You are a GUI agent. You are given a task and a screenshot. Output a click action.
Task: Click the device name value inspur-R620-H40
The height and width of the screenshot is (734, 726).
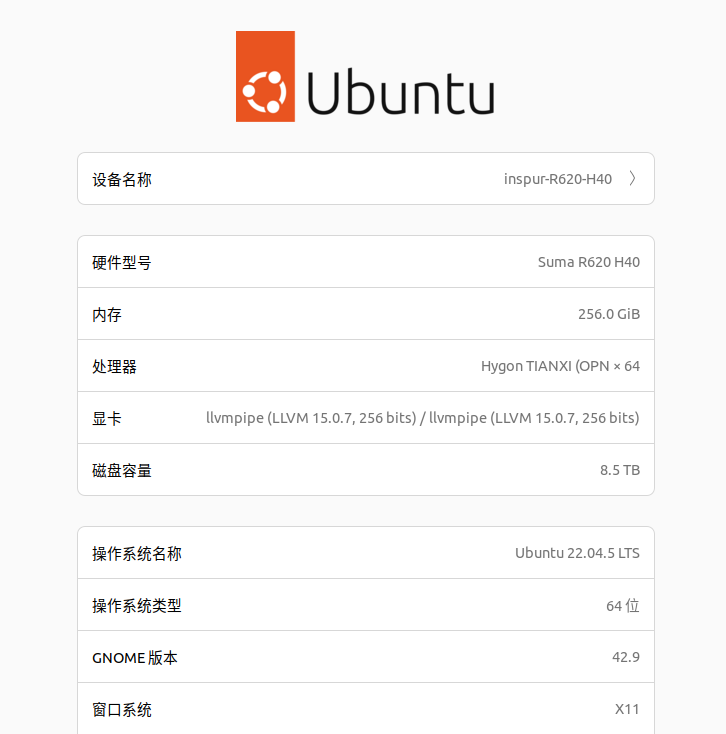pyautogui.click(x=557, y=179)
